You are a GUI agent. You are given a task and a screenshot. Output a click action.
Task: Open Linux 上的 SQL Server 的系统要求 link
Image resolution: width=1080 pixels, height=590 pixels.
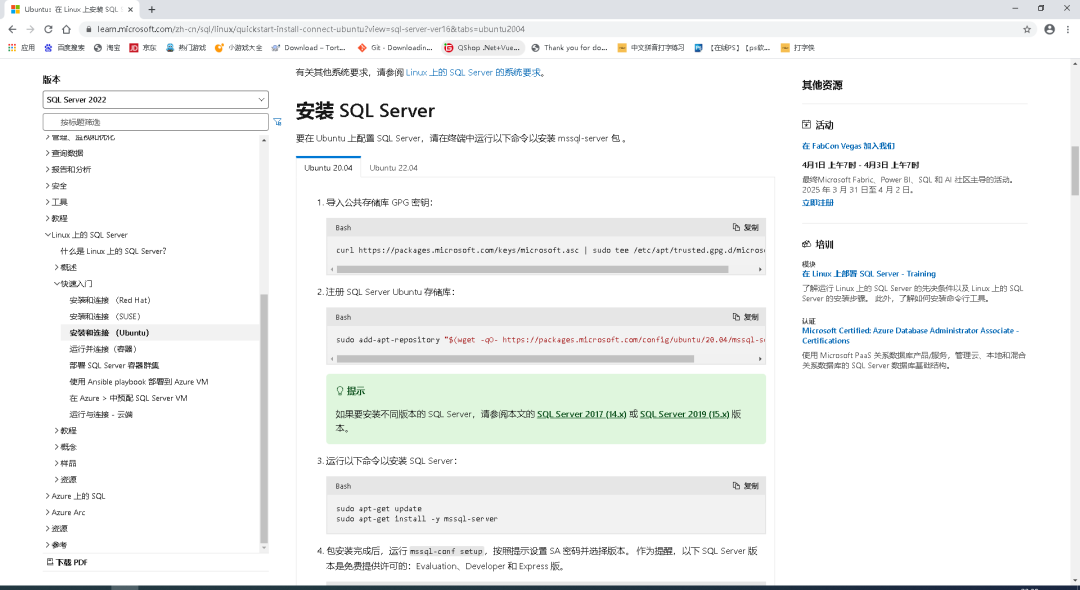[x=473, y=72]
